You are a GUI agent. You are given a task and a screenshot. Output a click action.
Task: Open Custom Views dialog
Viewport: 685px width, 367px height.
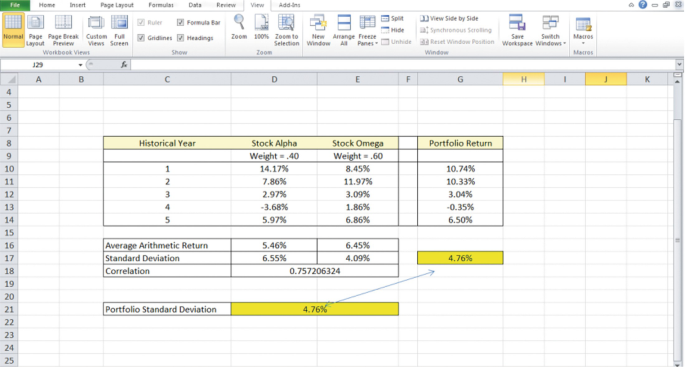pyautogui.click(x=96, y=30)
